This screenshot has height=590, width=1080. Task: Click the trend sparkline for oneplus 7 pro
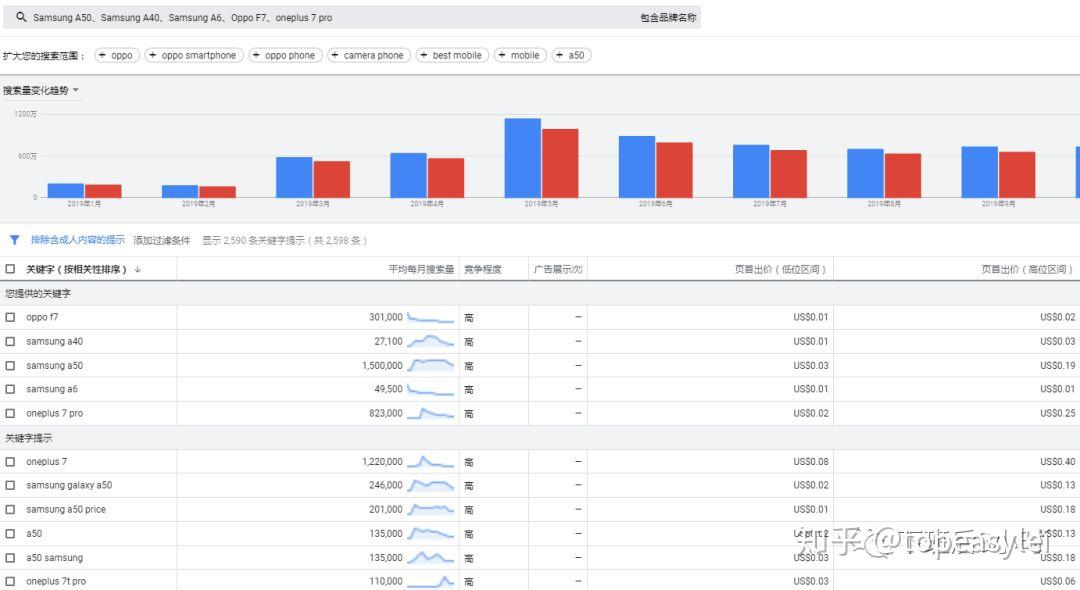[x=430, y=413]
